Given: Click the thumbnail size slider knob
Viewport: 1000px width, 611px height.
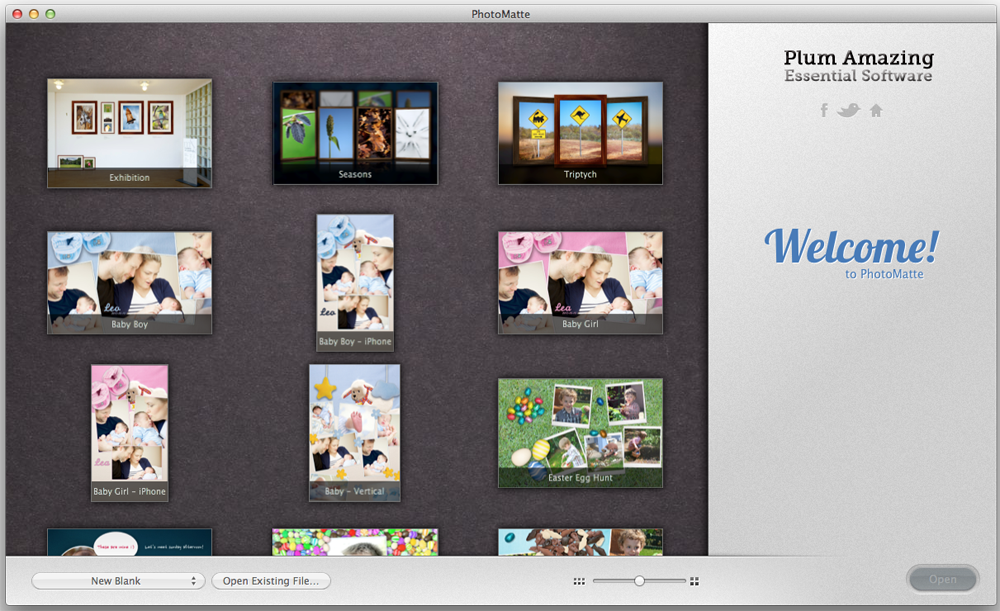Looking at the screenshot, I should pos(639,581).
